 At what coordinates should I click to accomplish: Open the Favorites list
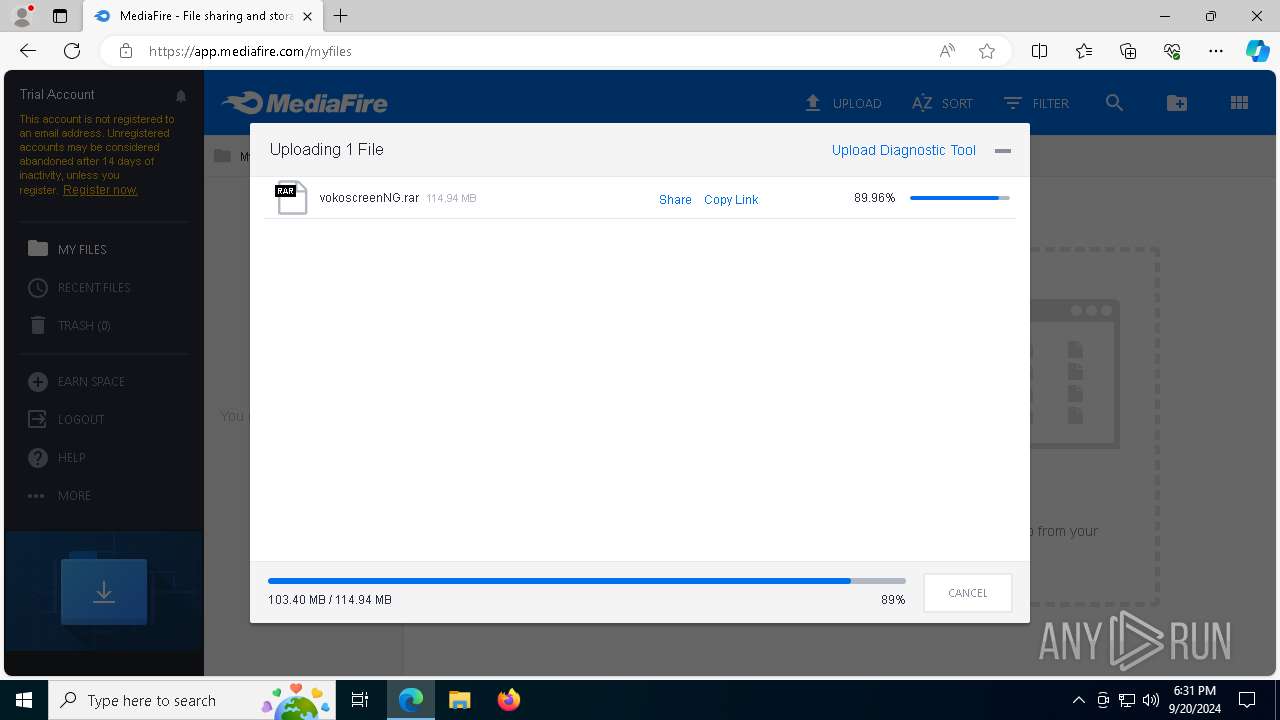point(1084,51)
